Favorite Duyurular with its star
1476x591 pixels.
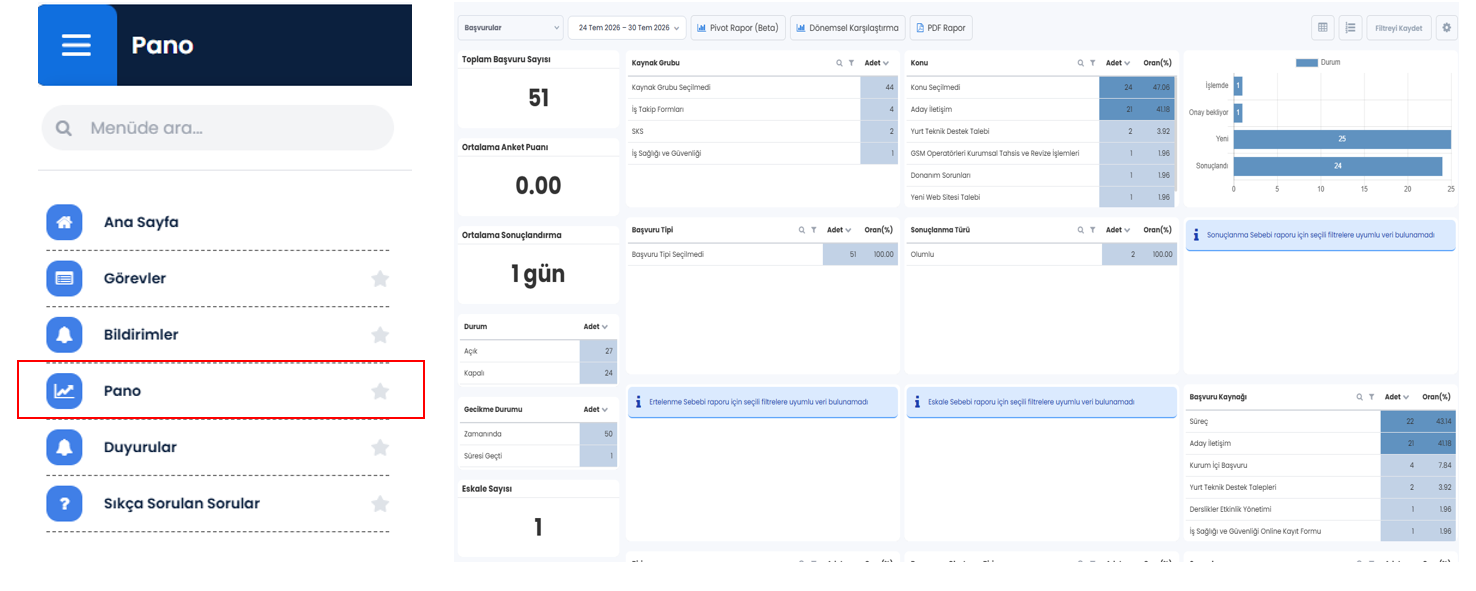pyautogui.click(x=380, y=447)
